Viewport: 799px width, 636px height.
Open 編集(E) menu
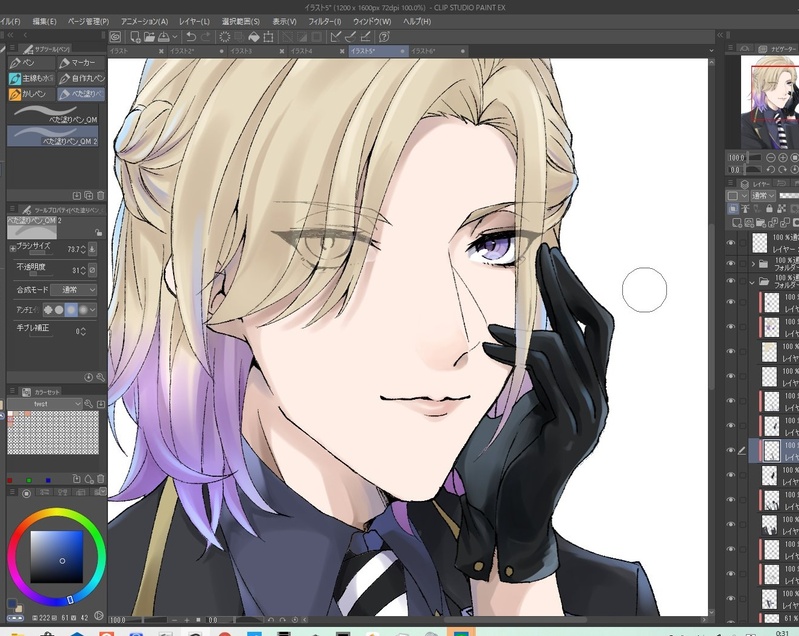(44, 21)
